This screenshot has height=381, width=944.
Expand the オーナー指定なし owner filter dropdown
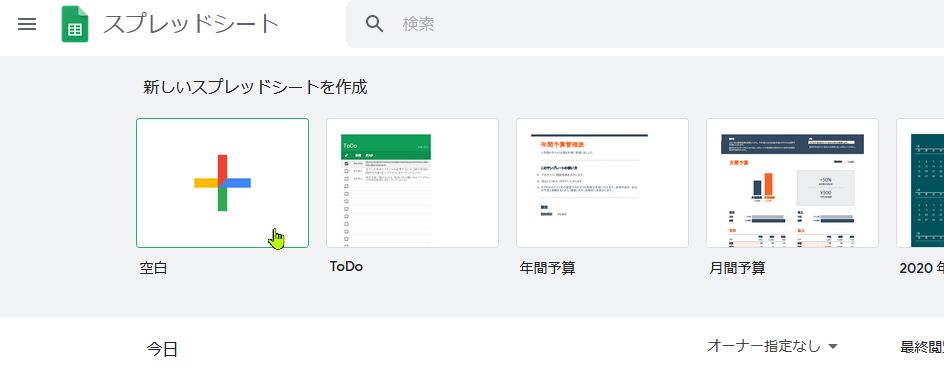click(772, 346)
